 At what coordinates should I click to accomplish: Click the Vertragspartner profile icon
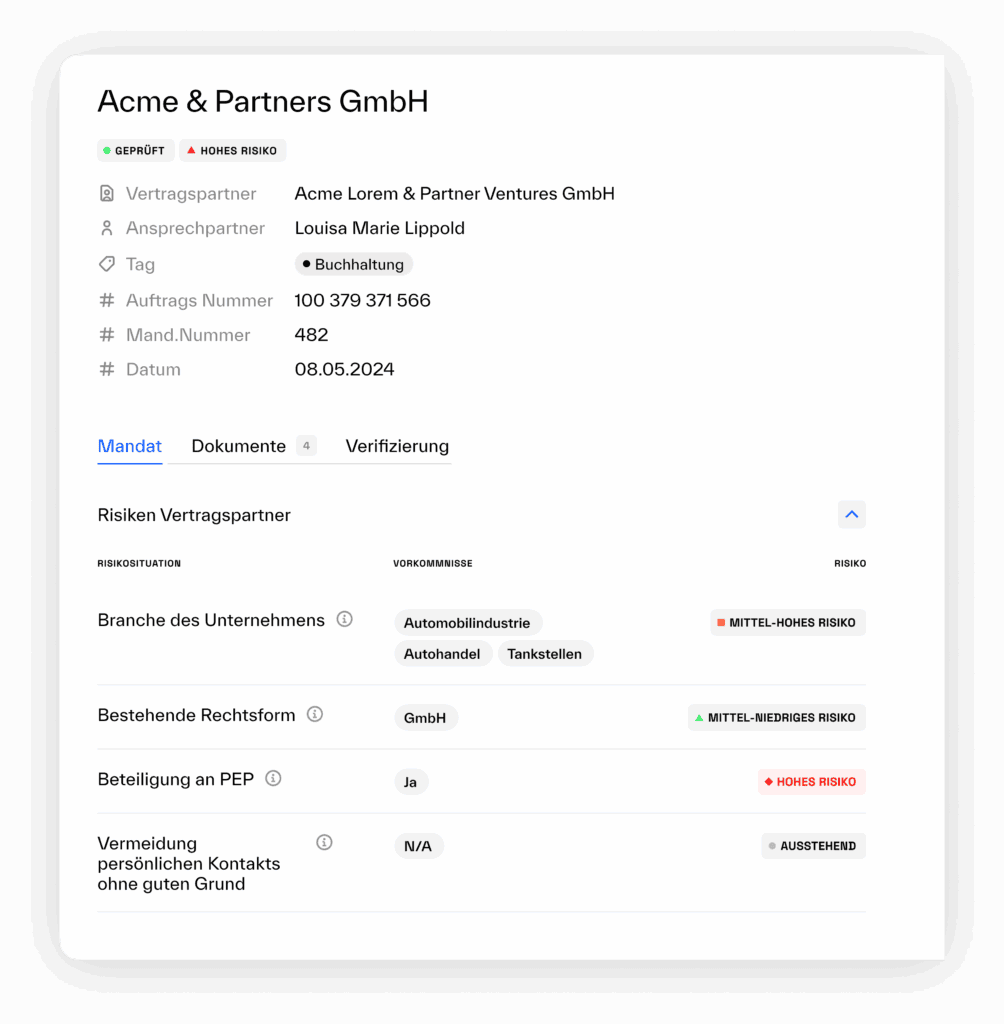pos(107,192)
